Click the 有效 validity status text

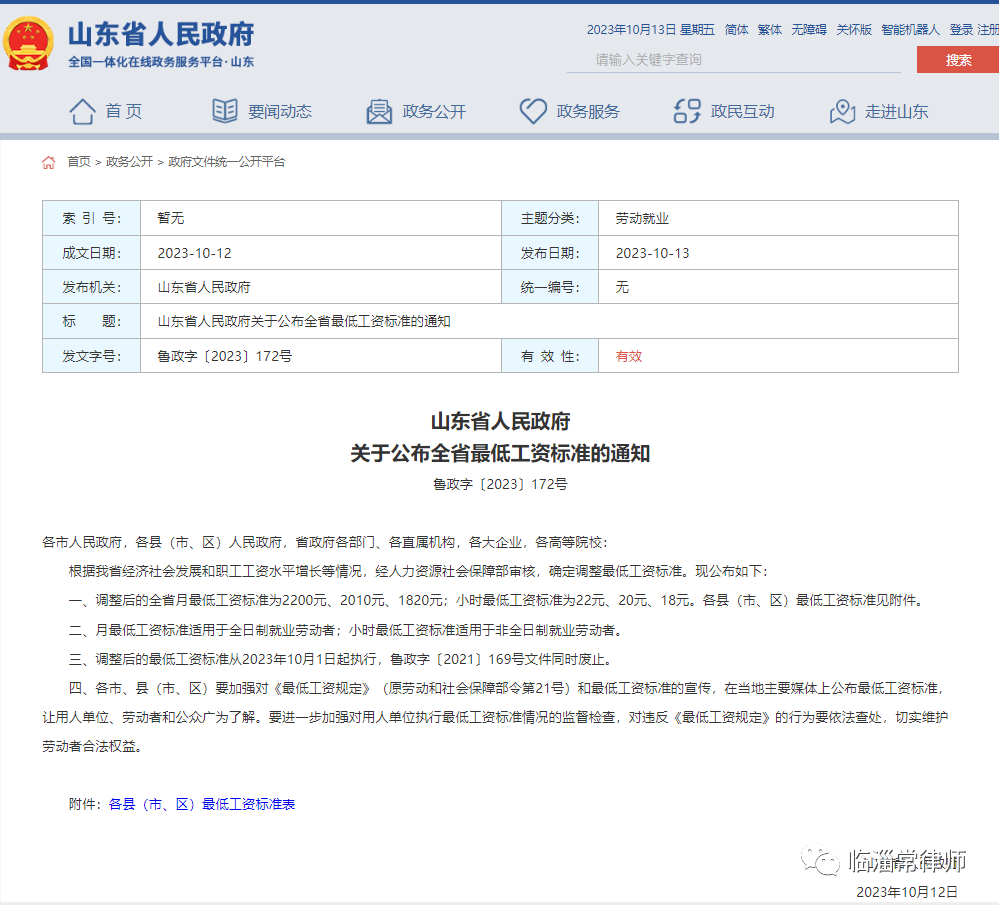pyautogui.click(x=629, y=356)
